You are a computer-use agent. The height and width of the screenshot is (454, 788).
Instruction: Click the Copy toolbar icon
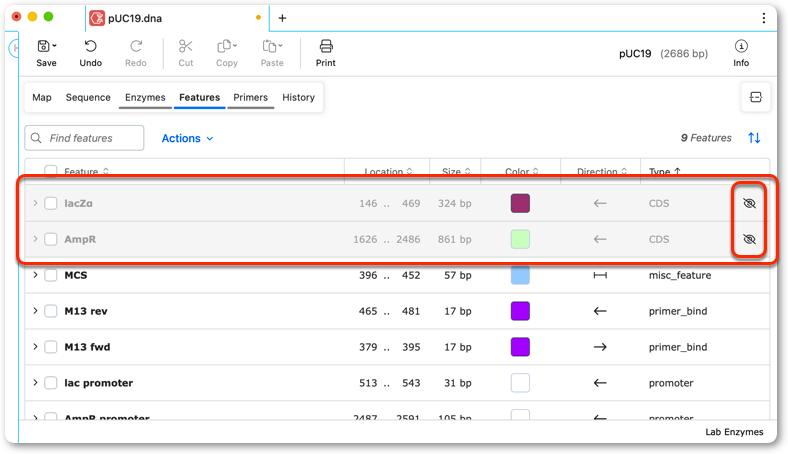224,46
